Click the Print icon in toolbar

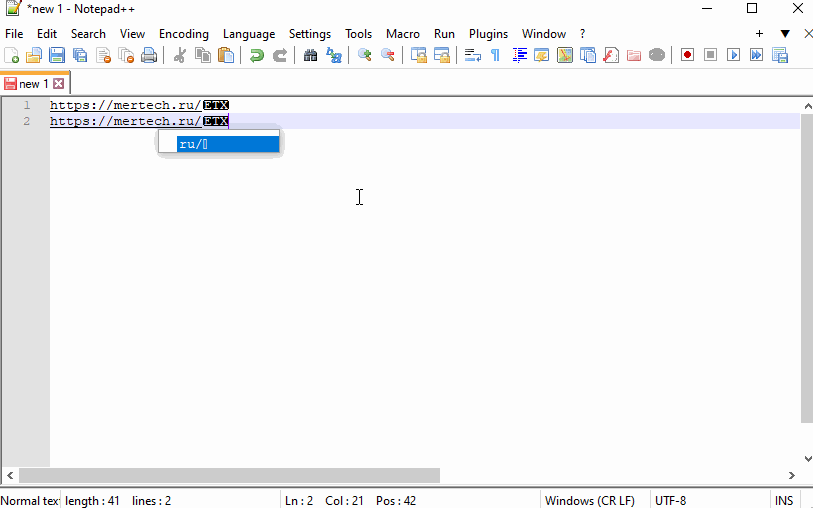click(x=149, y=56)
